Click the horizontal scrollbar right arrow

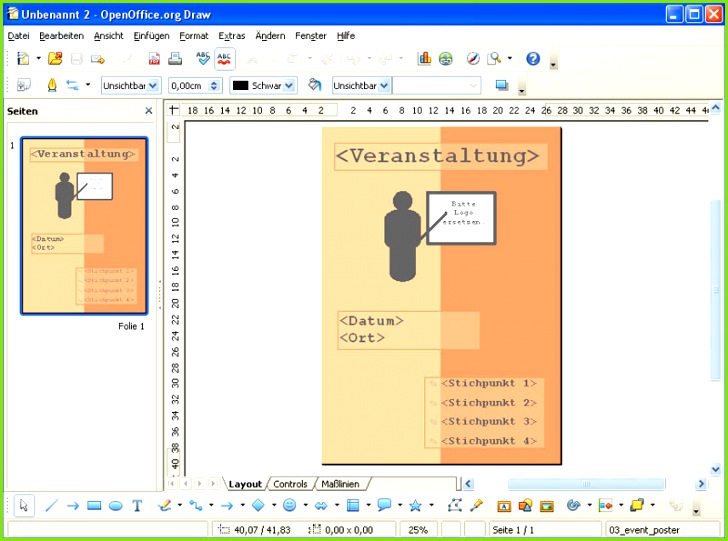pos(701,484)
